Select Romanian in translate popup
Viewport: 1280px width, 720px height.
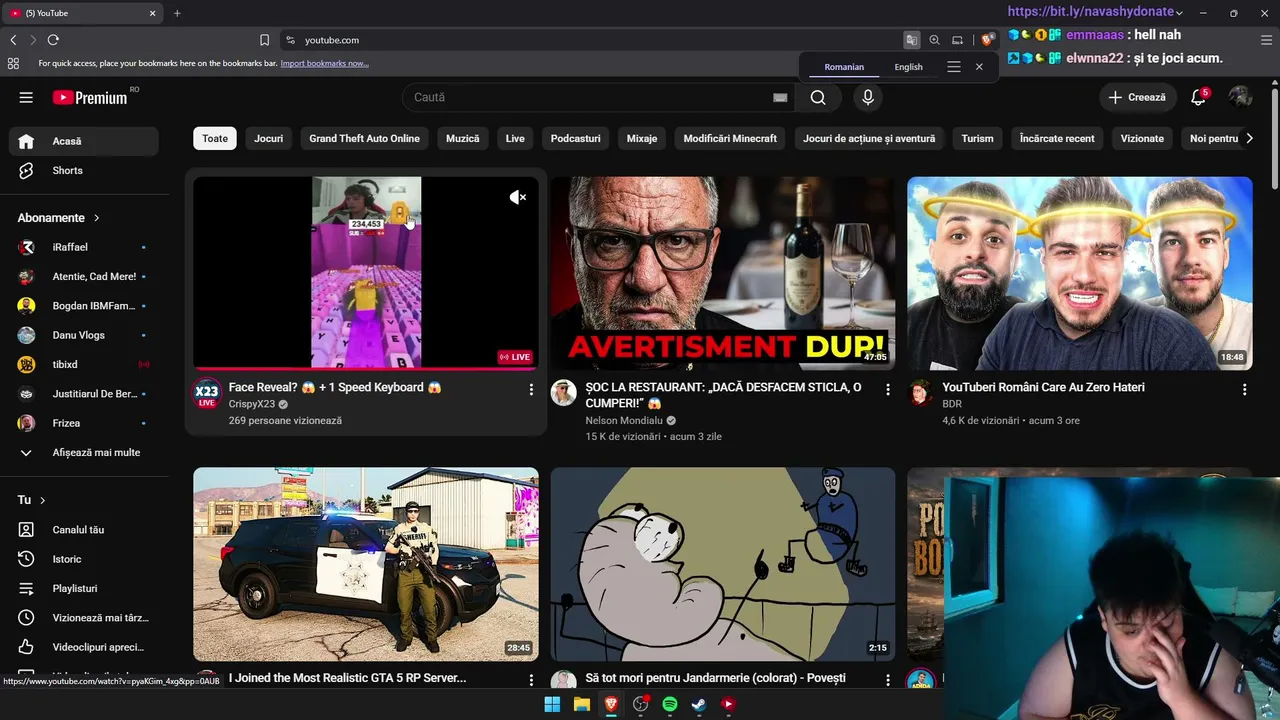[x=844, y=67]
